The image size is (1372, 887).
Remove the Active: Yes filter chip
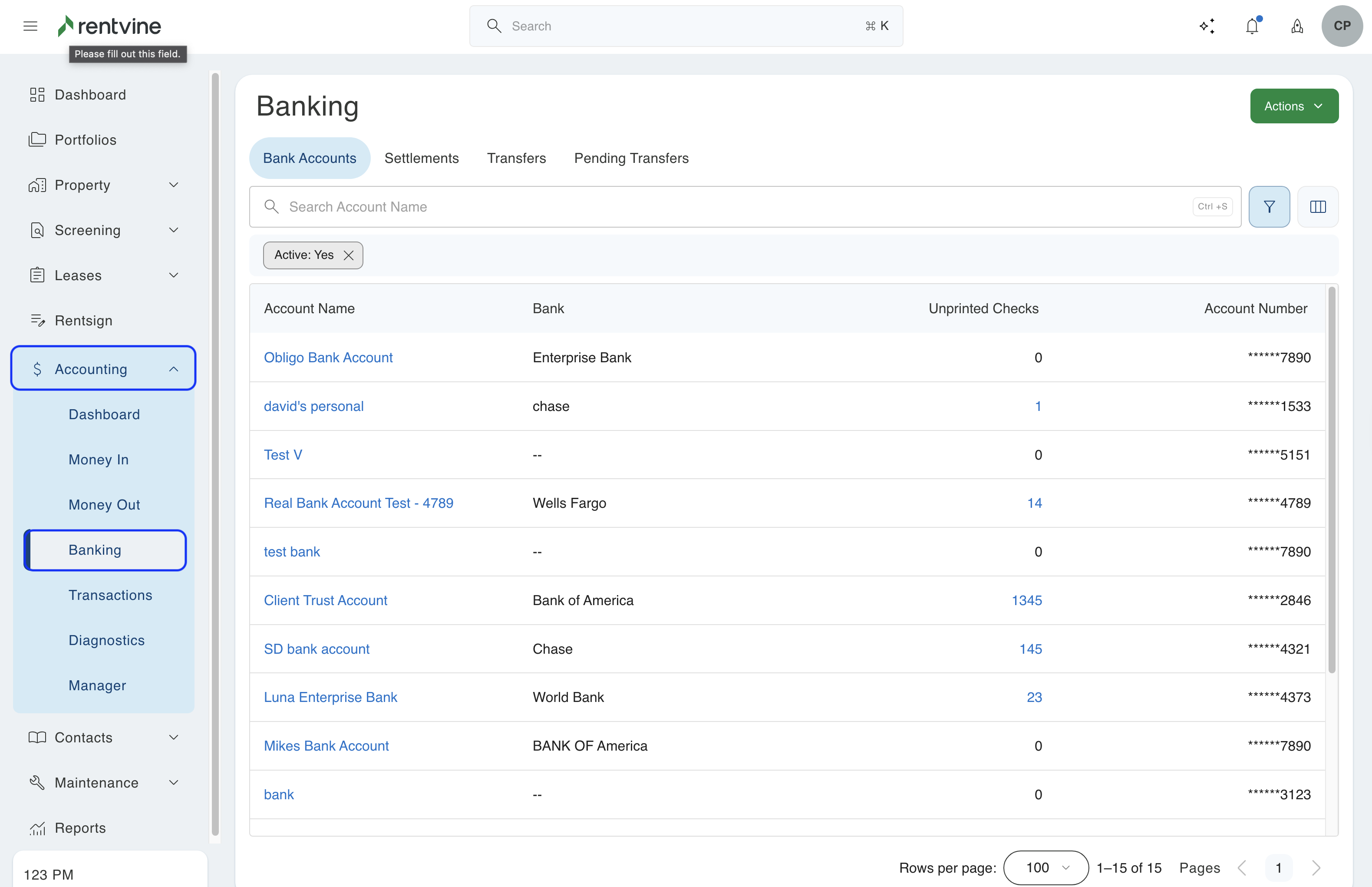(348, 255)
